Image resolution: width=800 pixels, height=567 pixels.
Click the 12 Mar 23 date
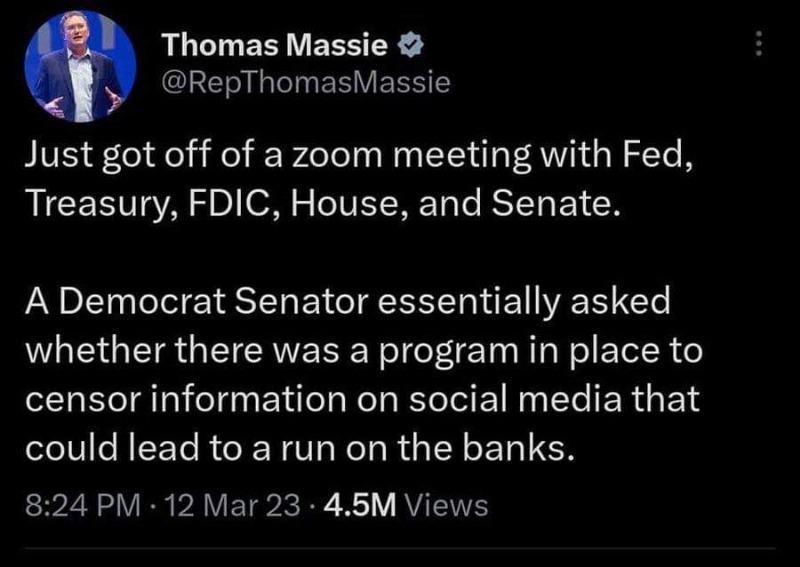pos(205,505)
